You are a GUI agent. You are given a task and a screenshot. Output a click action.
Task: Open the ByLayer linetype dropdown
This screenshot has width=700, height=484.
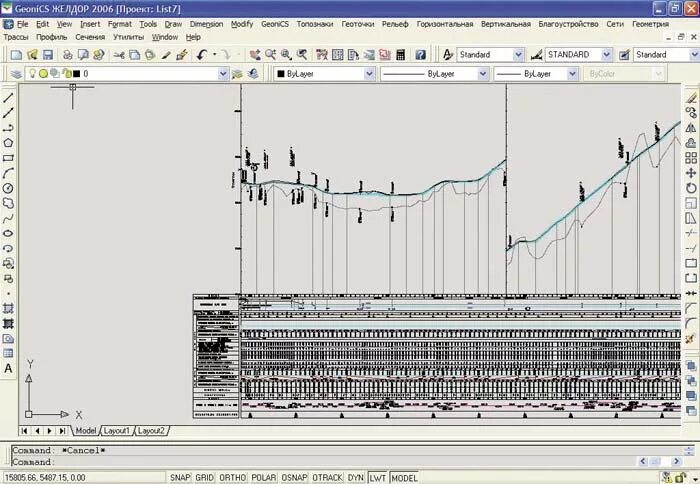coord(482,74)
